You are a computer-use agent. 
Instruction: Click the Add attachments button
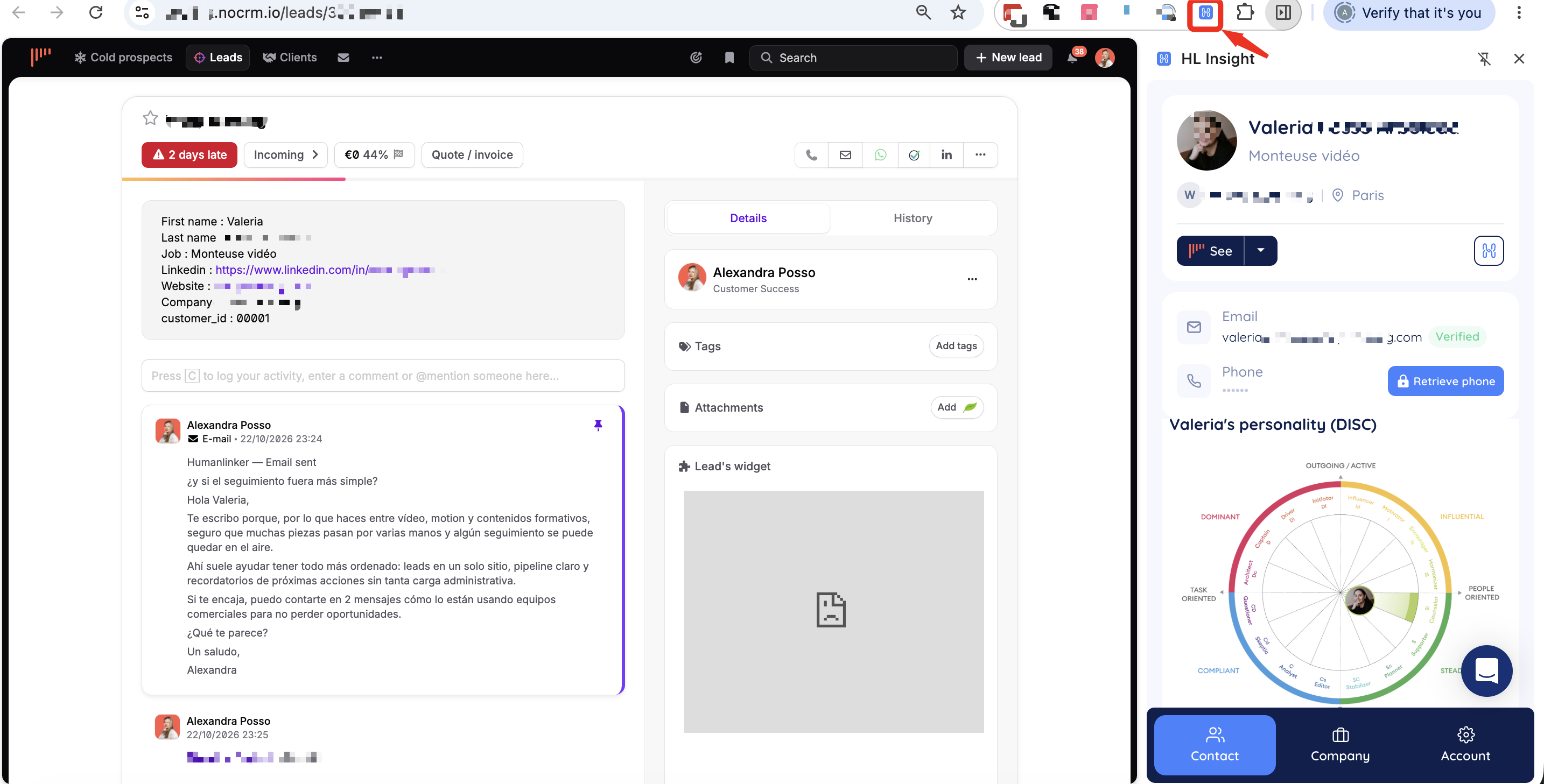(x=957, y=407)
